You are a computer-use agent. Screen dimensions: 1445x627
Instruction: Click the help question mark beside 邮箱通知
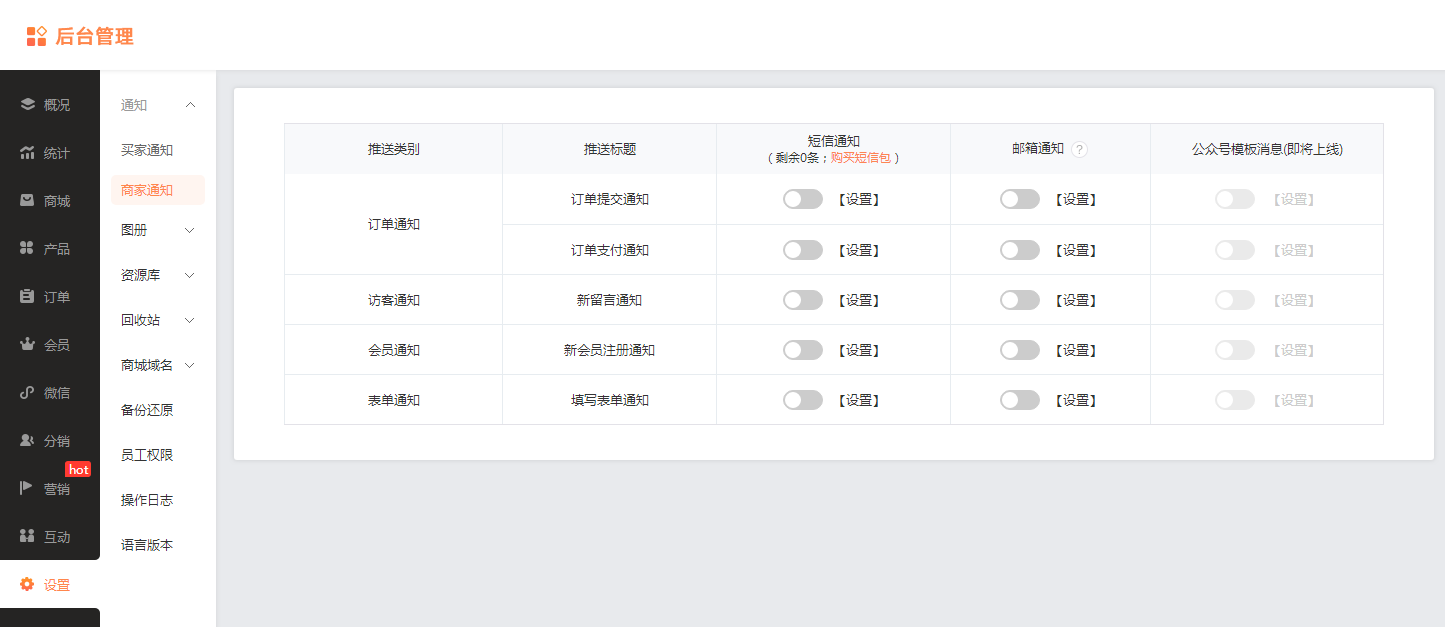pos(1079,149)
